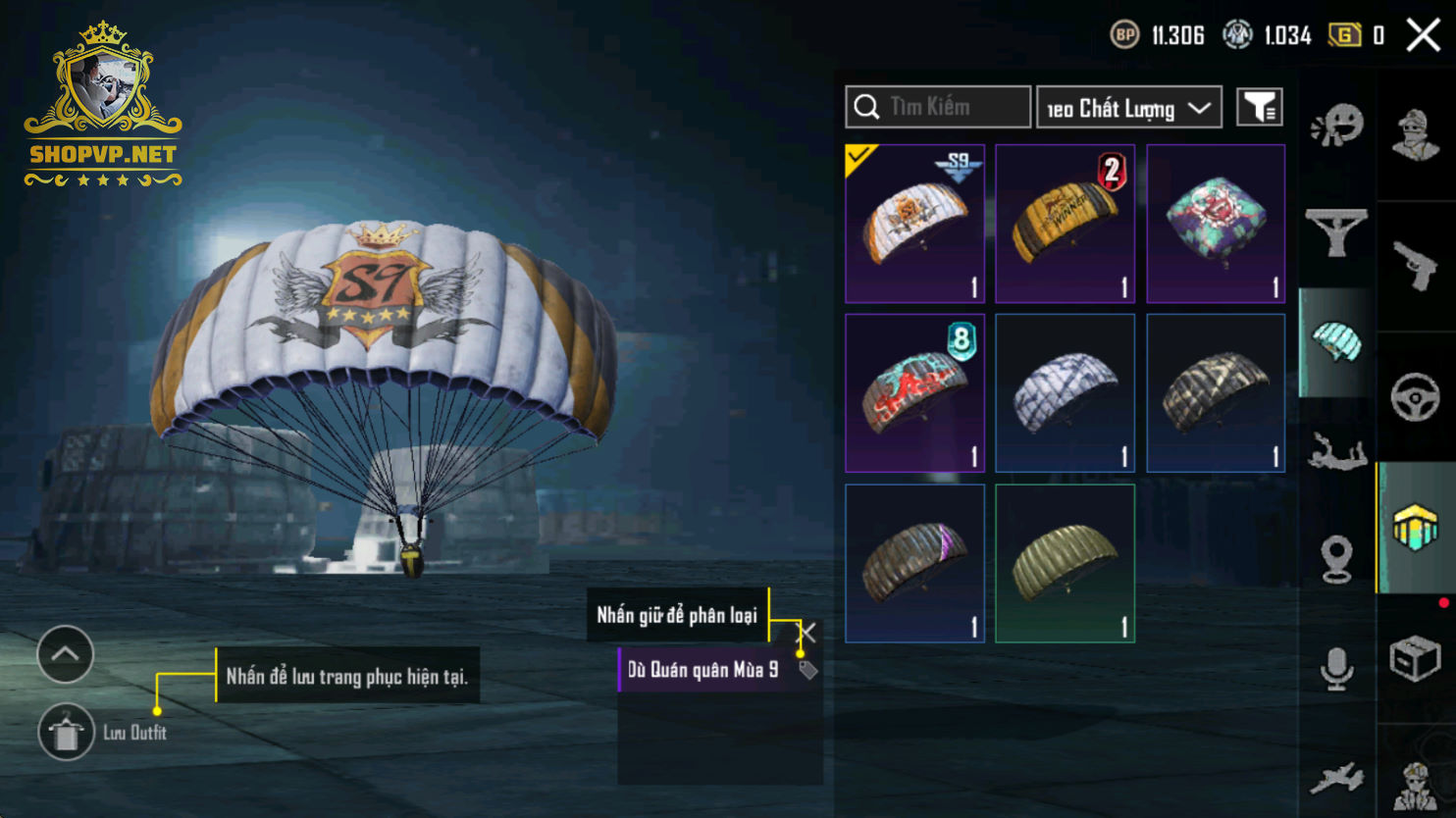Open the microphone voice pack category
The width and height of the screenshot is (1456, 818).
(1336, 669)
